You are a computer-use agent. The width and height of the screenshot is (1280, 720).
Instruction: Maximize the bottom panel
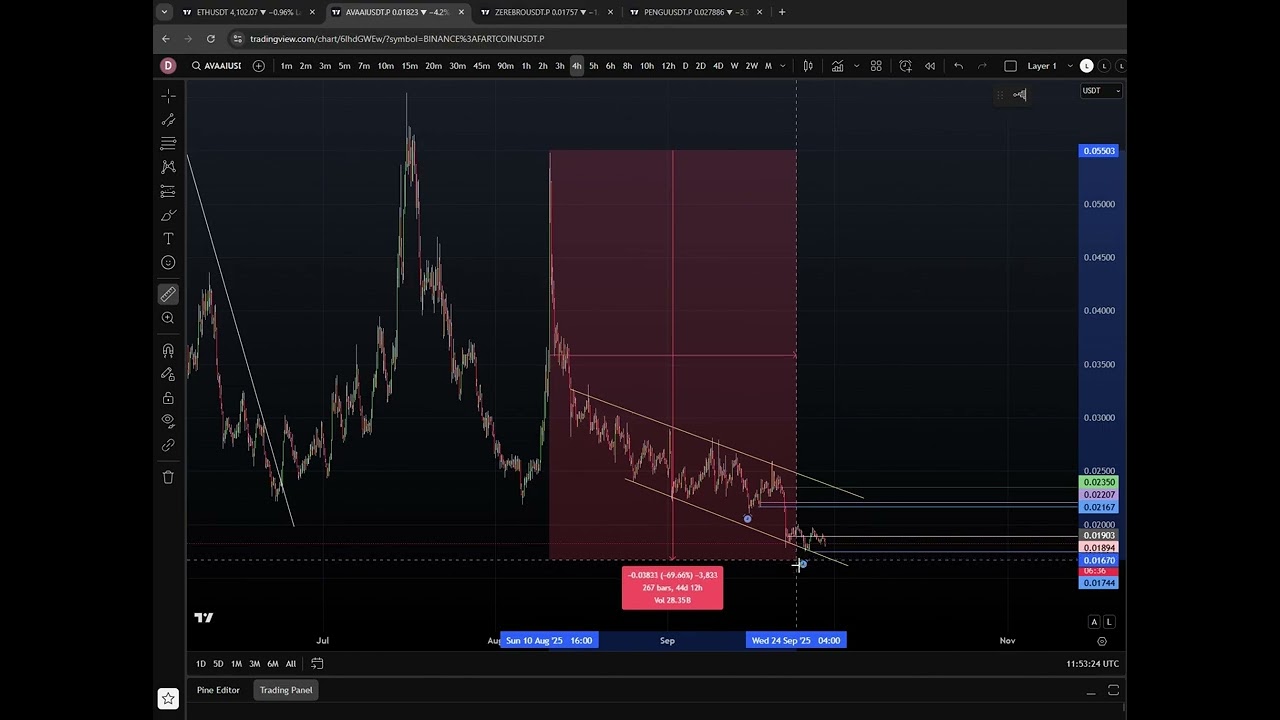tap(1113, 691)
